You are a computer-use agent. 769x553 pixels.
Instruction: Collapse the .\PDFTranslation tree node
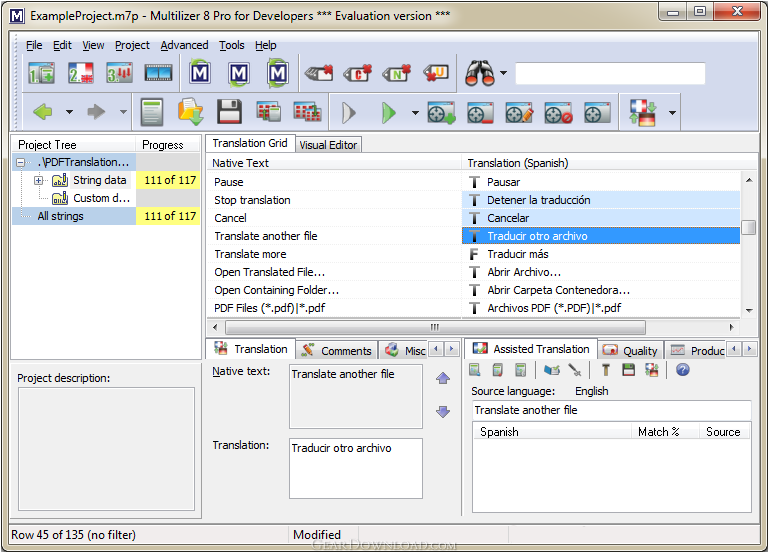(21, 162)
